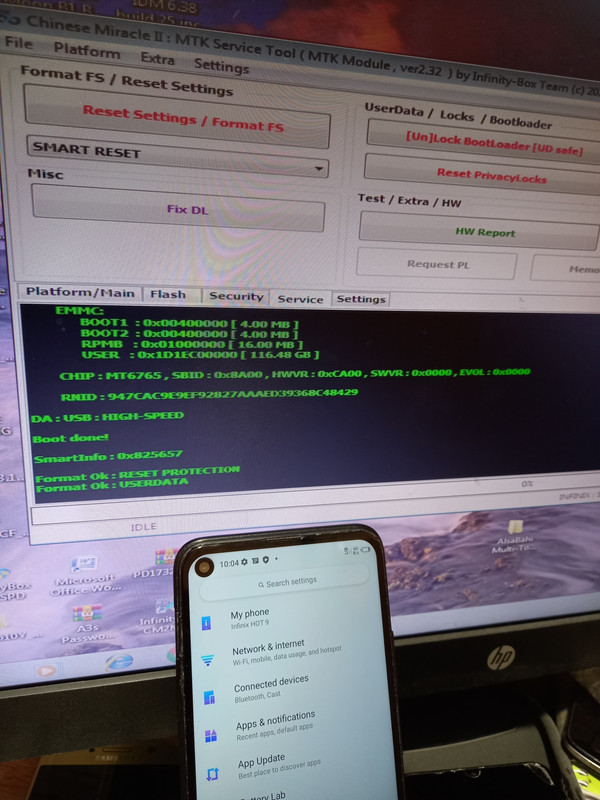
Task: Click 'Format Ok : USERDATA' line
Action: [111, 484]
